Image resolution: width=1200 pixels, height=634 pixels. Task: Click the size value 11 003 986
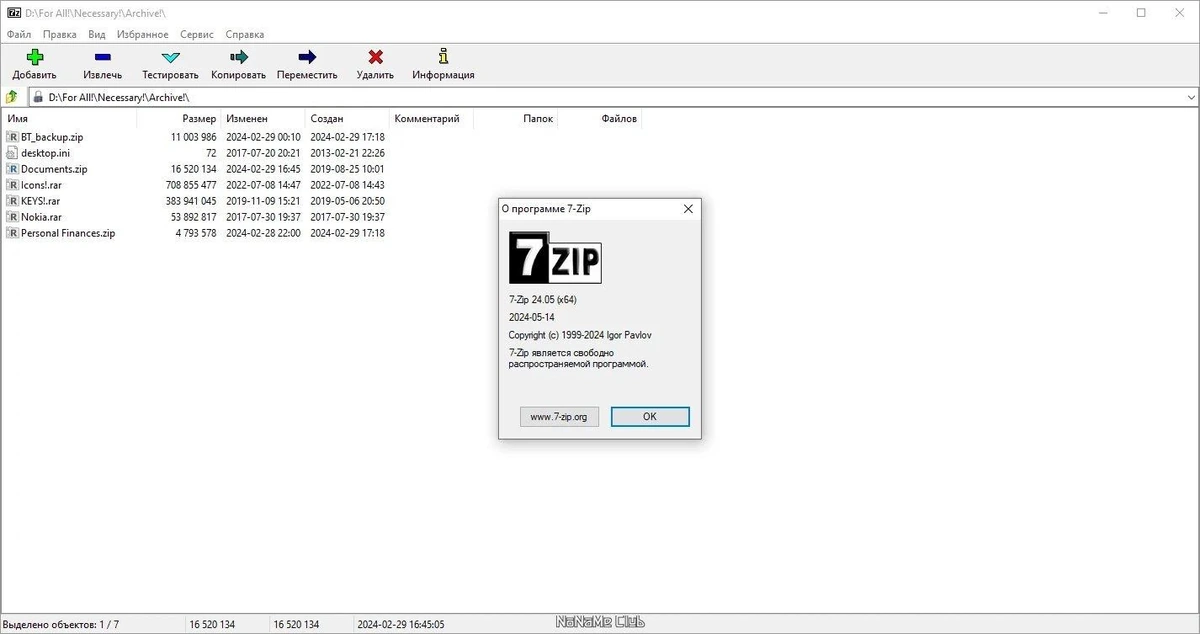(x=194, y=137)
